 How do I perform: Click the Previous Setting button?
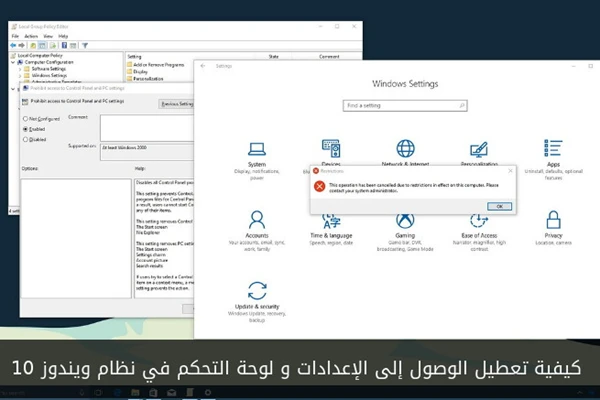click(176, 104)
